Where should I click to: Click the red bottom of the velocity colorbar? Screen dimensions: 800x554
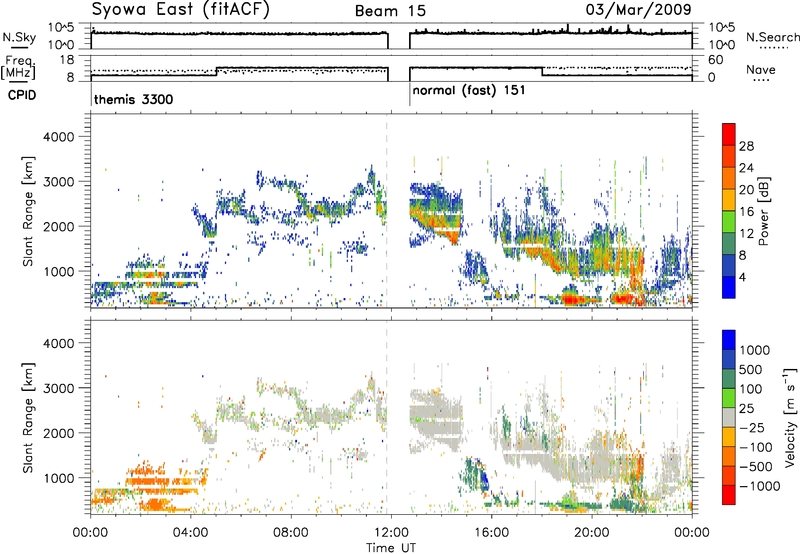click(729, 495)
